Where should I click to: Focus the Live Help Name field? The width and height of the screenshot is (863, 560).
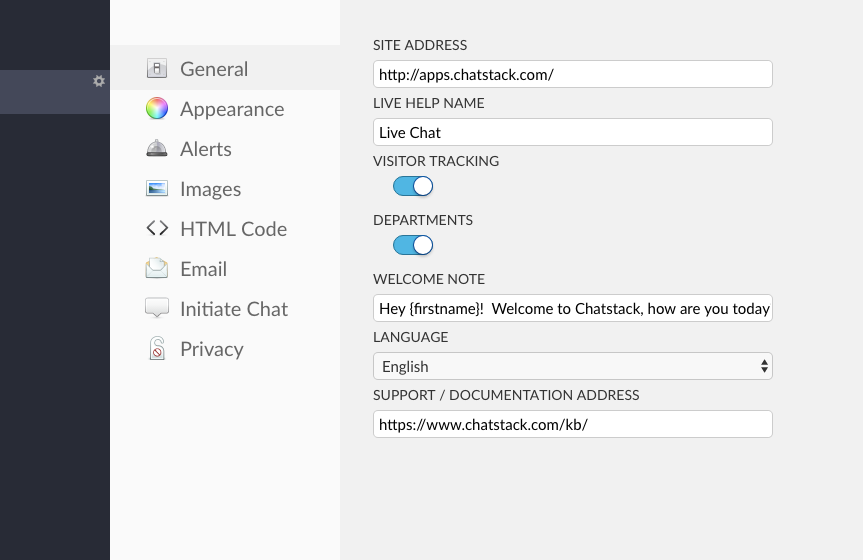click(573, 132)
